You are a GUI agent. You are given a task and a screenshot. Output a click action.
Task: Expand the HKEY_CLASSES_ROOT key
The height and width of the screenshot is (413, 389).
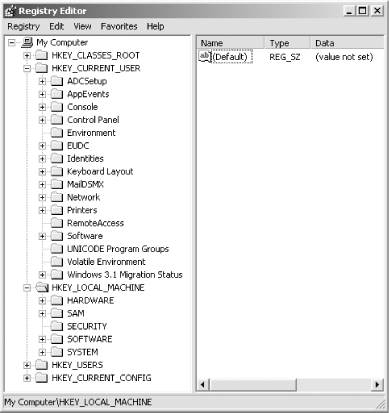click(27, 55)
